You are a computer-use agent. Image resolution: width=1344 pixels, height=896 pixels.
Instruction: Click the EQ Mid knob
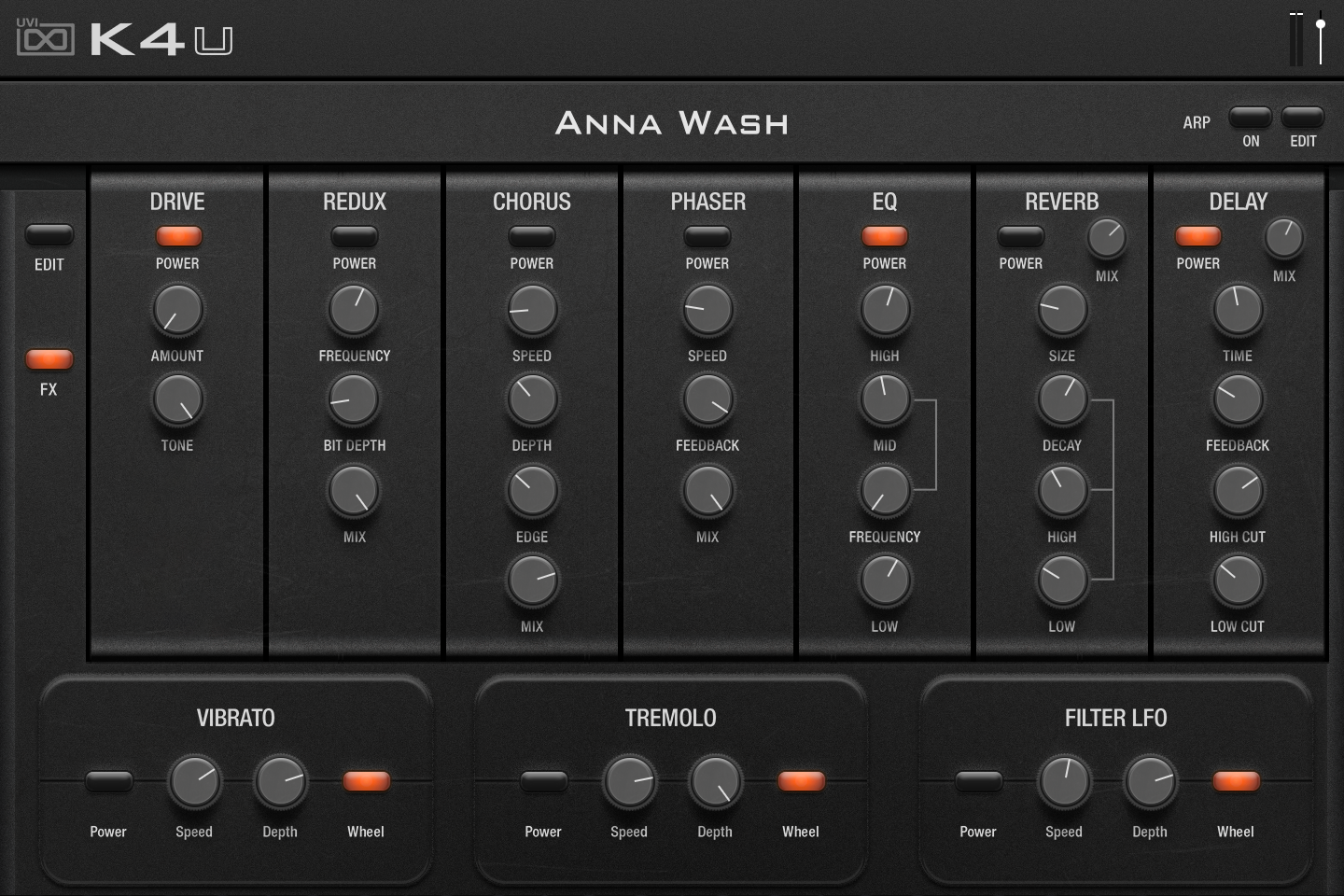click(x=885, y=399)
